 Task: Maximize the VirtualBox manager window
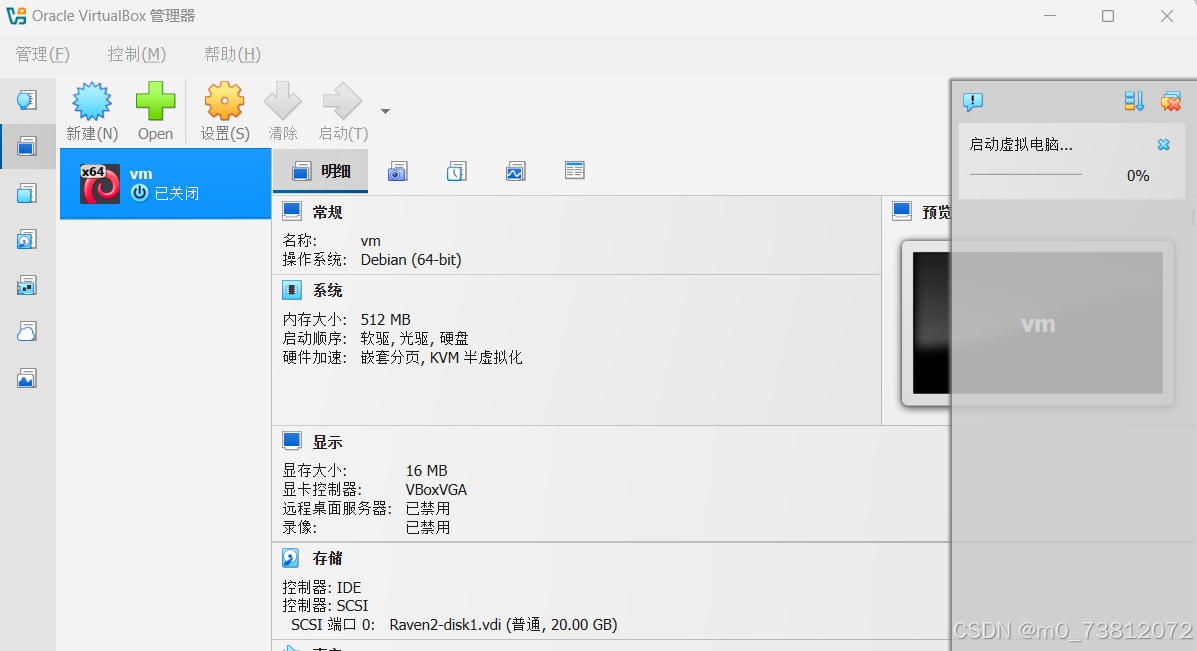[x=1108, y=16]
